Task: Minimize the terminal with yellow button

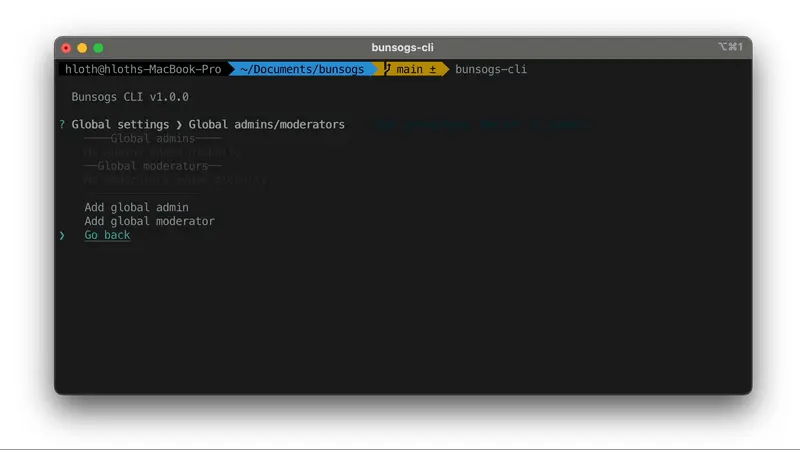Action: point(83,47)
